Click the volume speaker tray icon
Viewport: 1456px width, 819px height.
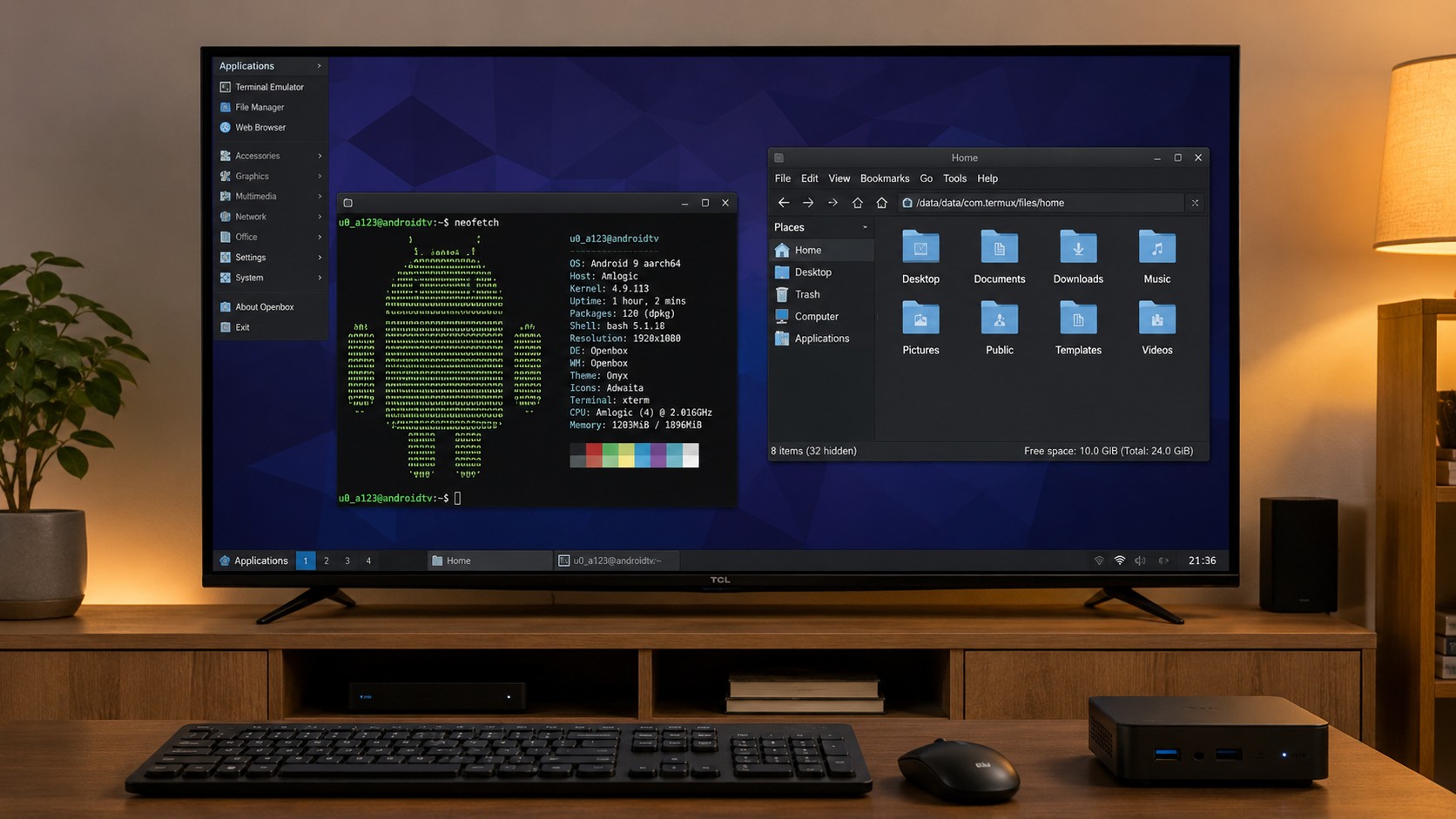(1141, 561)
